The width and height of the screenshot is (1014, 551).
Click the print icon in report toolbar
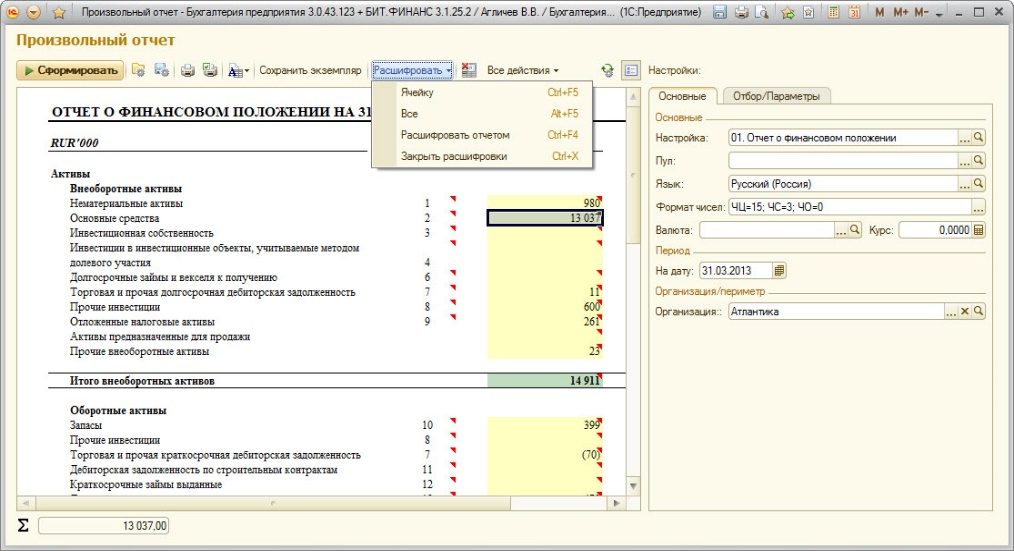[x=187, y=71]
